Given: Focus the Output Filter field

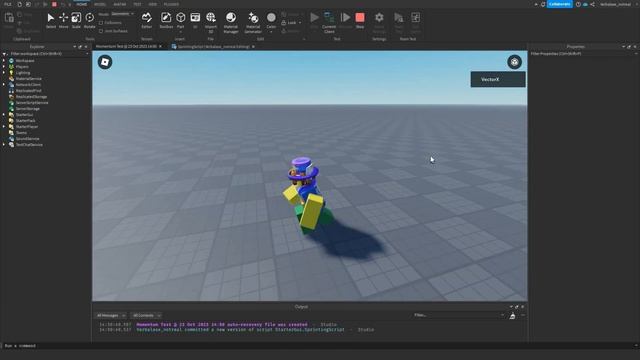Looking at the screenshot, I should [x=457, y=315].
